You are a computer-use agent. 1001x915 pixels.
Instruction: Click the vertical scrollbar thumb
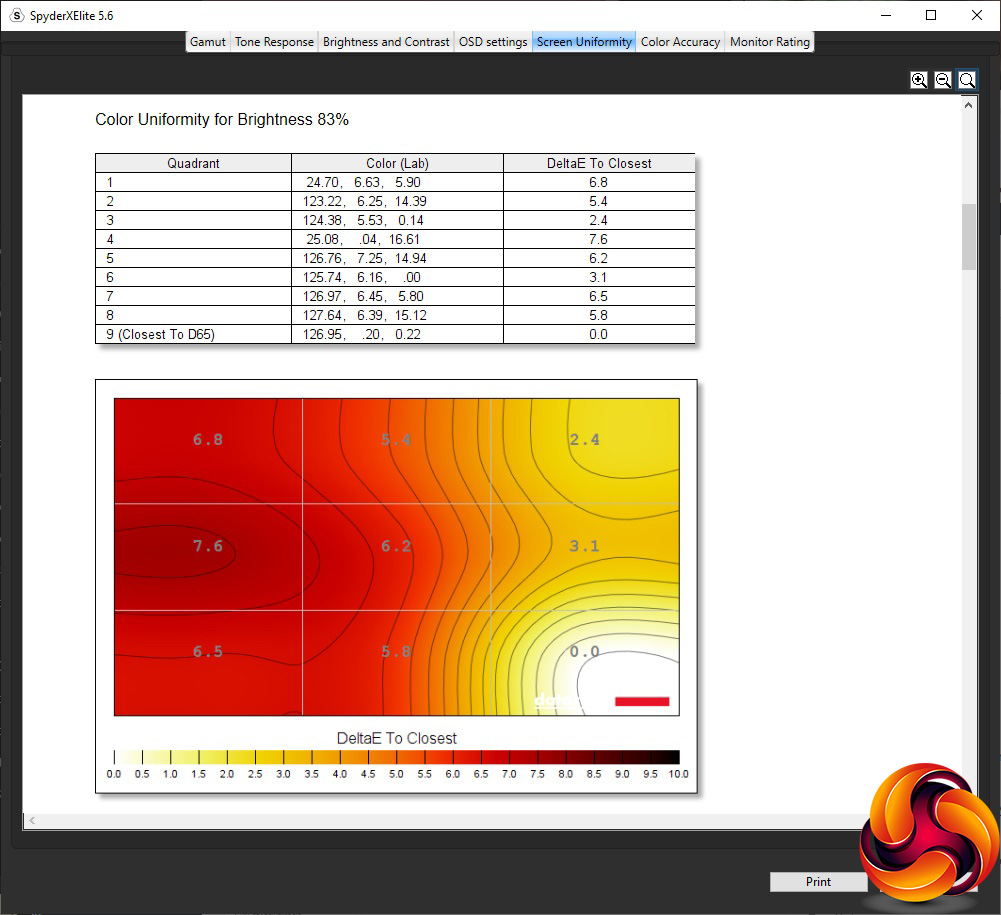969,237
